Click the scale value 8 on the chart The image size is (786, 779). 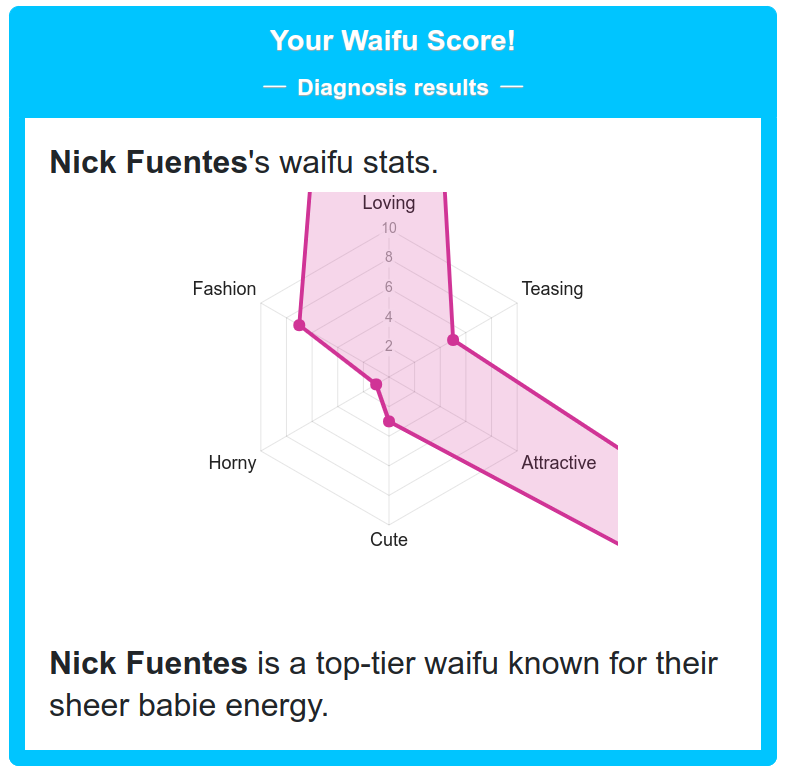coord(389,257)
